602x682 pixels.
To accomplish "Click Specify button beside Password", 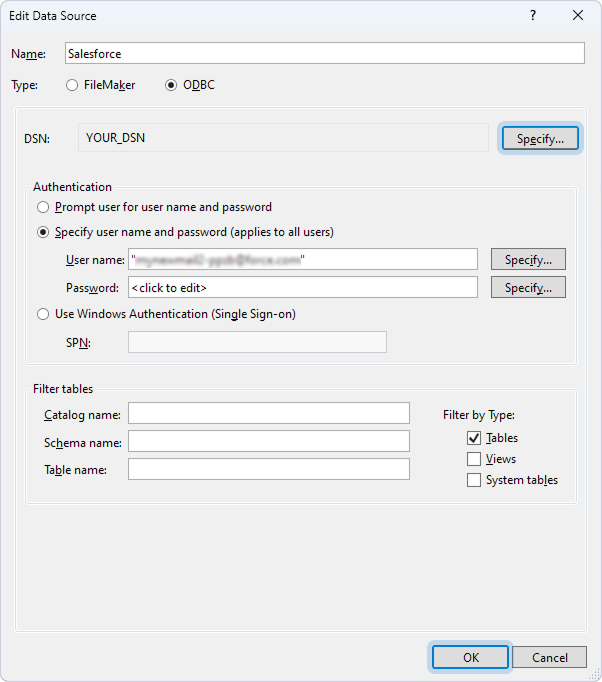I will (x=528, y=288).
